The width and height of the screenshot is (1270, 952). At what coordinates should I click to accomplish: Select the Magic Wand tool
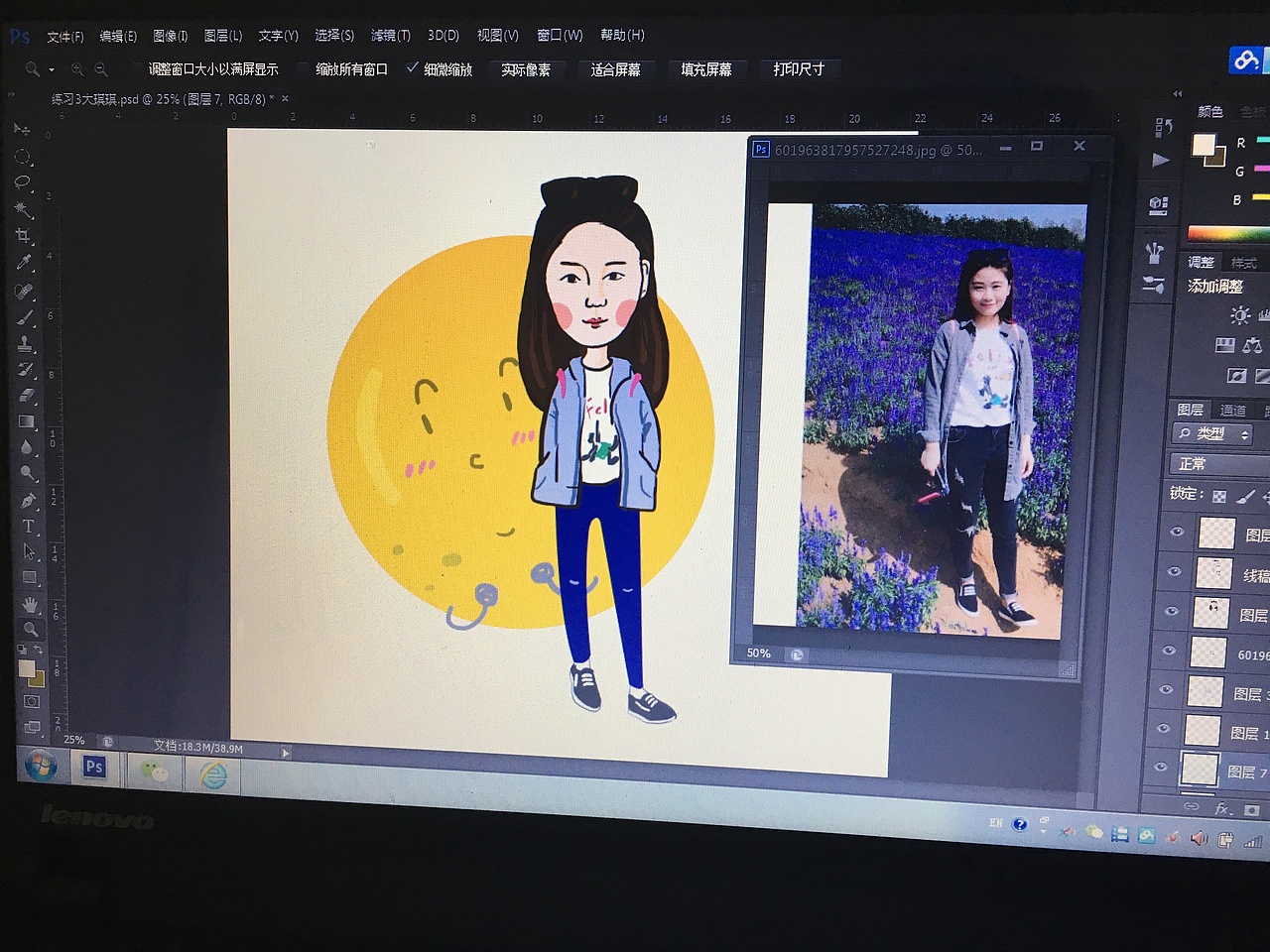click(x=23, y=209)
